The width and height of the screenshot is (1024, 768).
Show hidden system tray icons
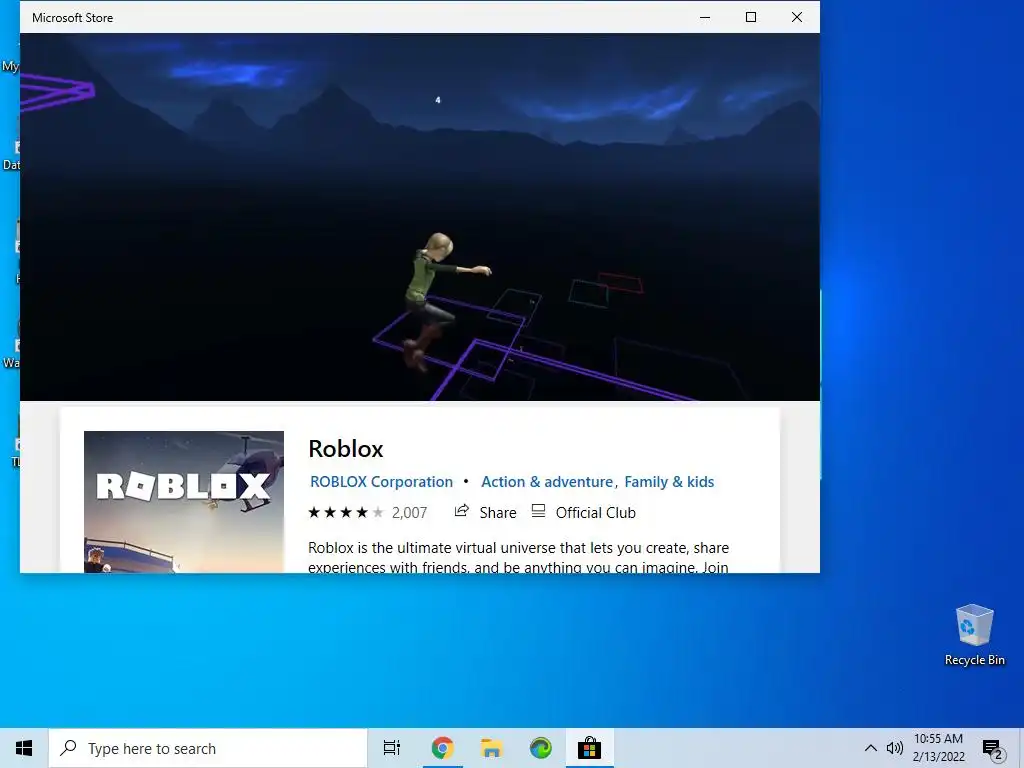coord(871,748)
